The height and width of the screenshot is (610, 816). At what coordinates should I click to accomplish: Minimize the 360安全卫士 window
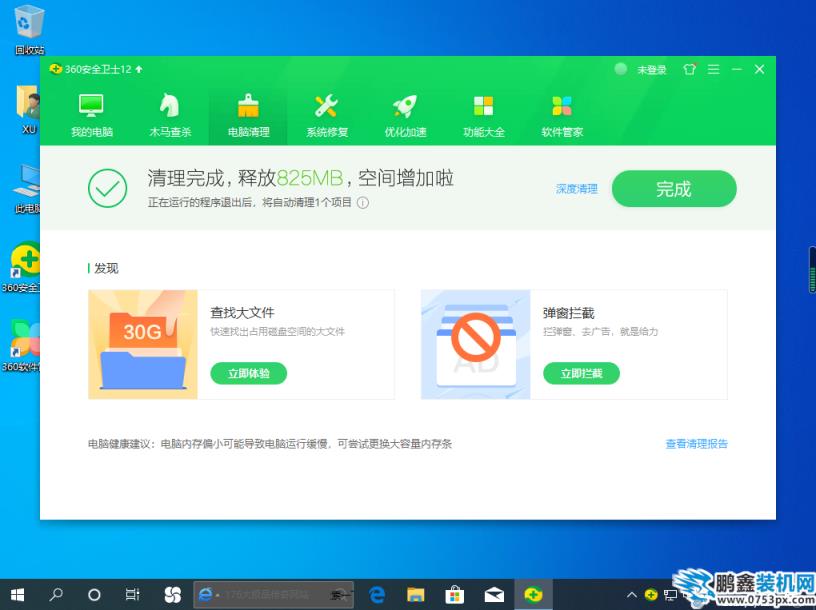point(736,69)
